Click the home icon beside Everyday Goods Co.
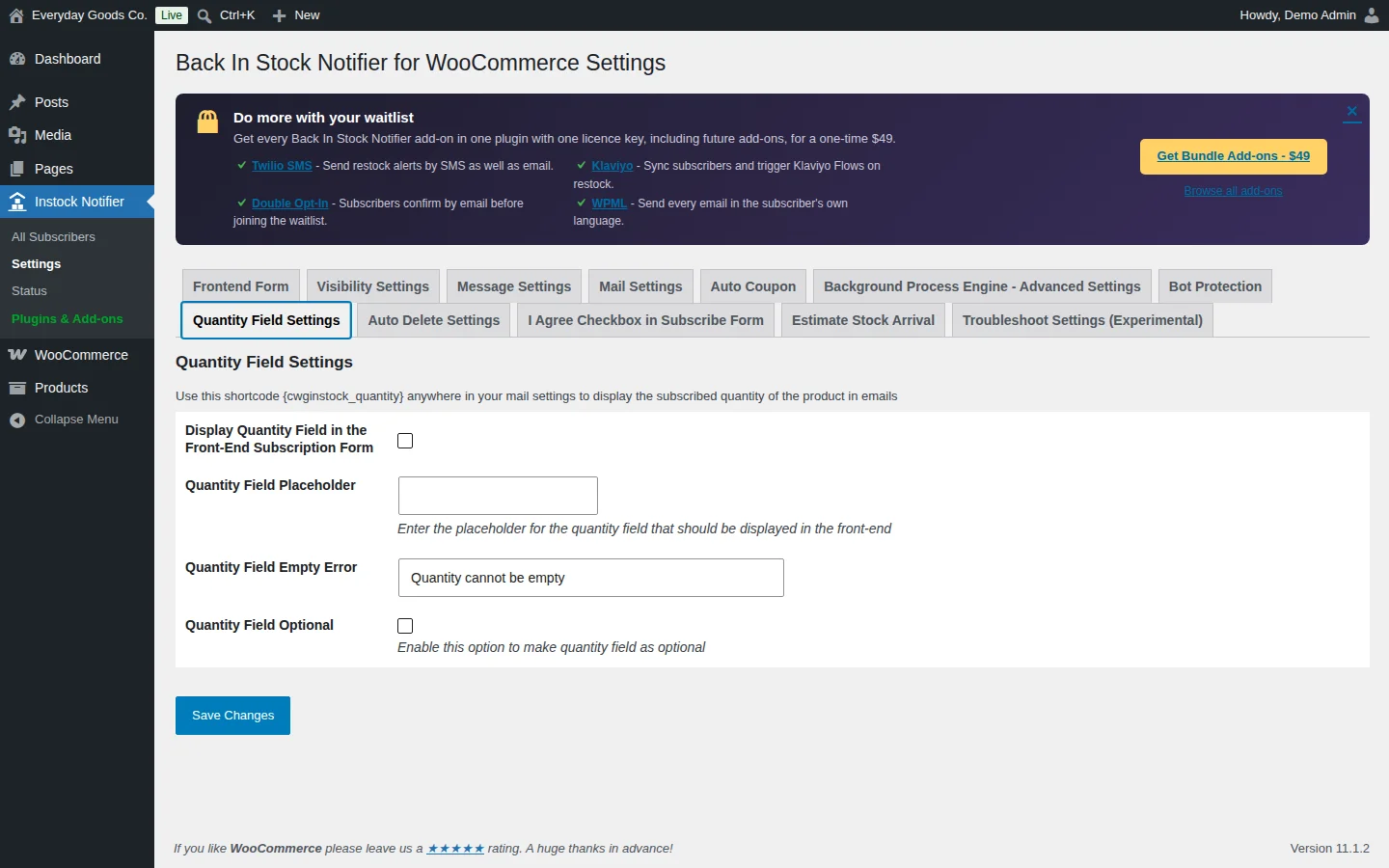 point(16,15)
